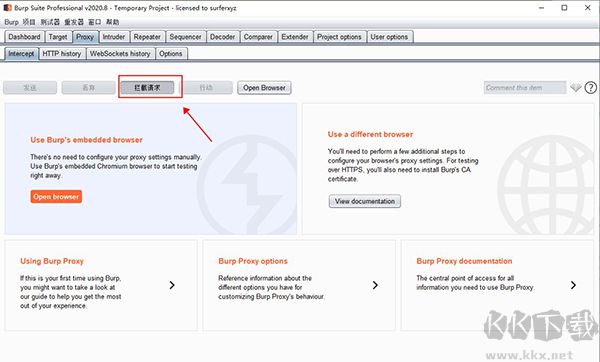600x362 pixels.
Task: Open the WebSockets history sub-tab
Action: [x=120, y=54]
